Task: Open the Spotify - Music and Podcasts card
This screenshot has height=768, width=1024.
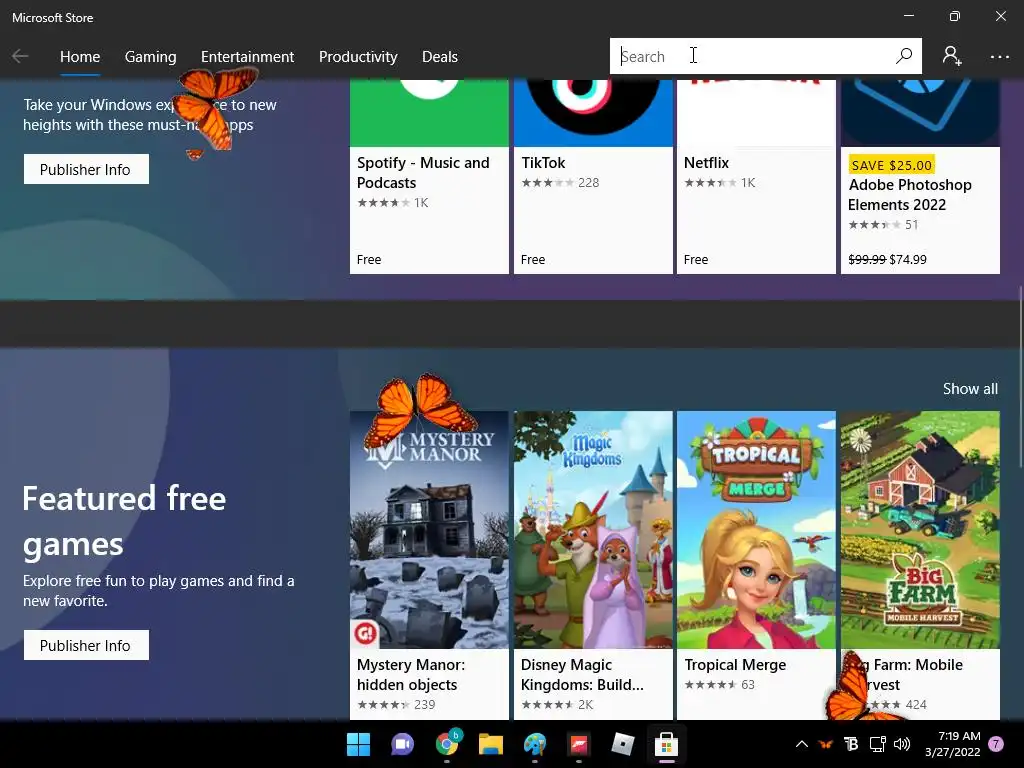Action: point(429,176)
